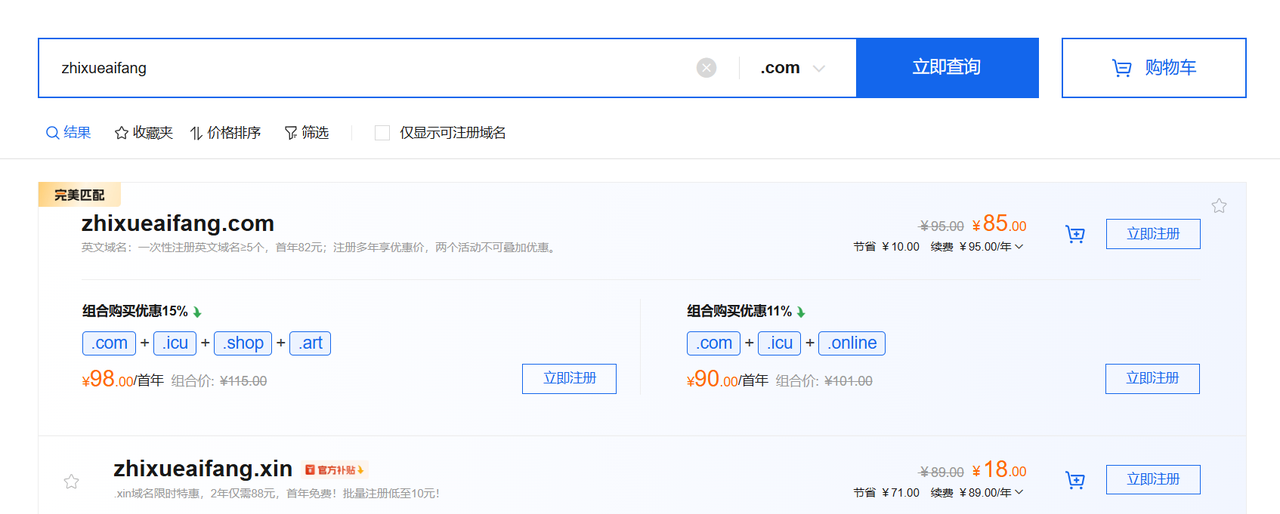The width and height of the screenshot is (1280, 514).
Task: Add zhixueaifang.com to the shopping cart
Action: (1075, 235)
